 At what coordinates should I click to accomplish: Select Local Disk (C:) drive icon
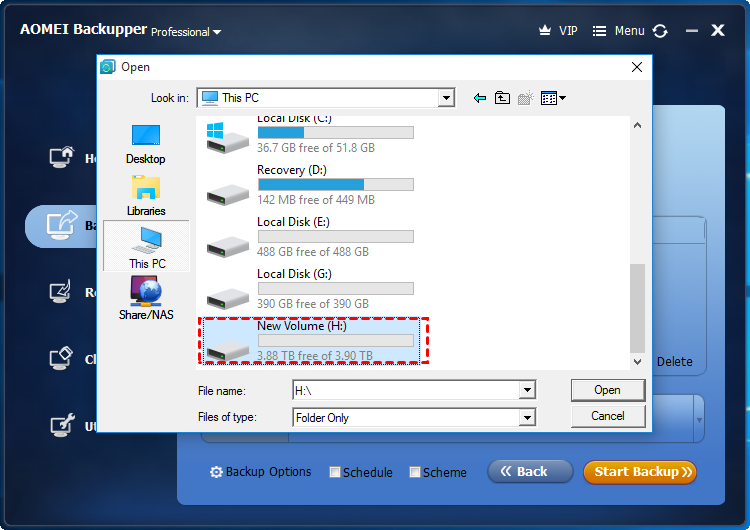tap(227, 138)
